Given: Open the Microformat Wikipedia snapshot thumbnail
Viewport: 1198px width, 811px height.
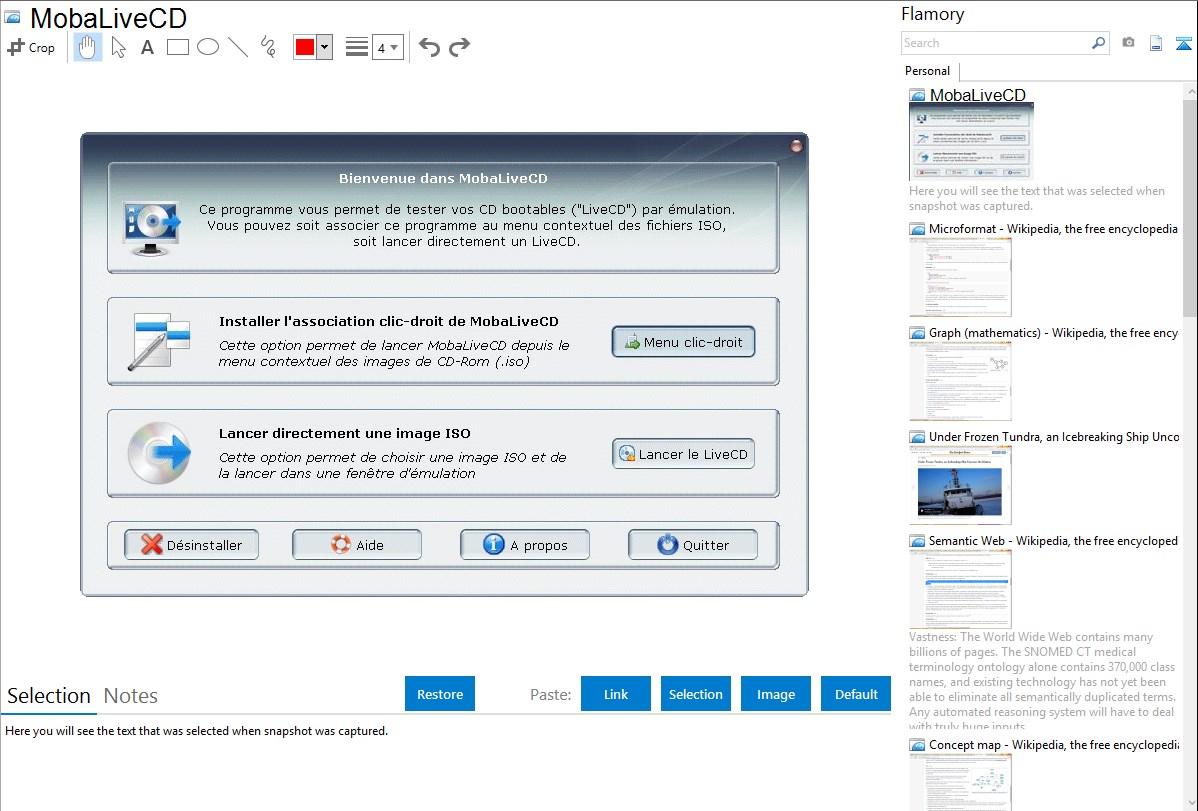Looking at the screenshot, I should (x=960, y=277).
